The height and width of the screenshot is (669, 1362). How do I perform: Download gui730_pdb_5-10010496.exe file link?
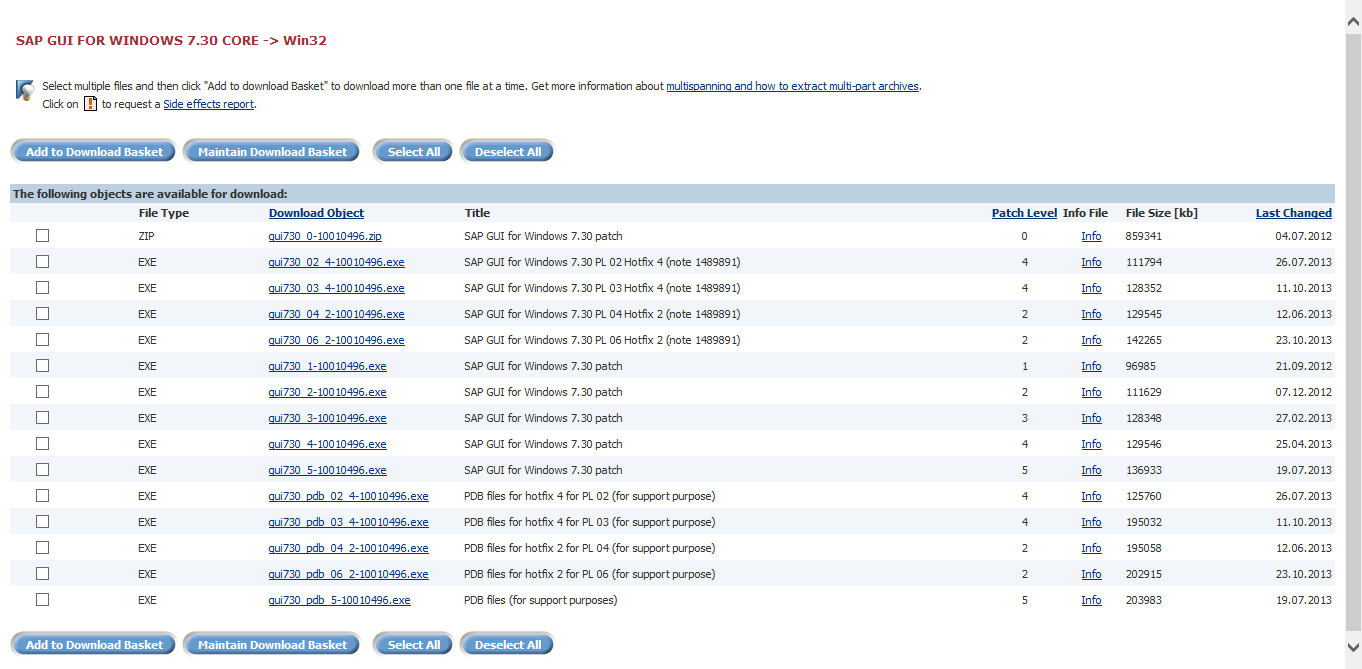click(340, 600)
